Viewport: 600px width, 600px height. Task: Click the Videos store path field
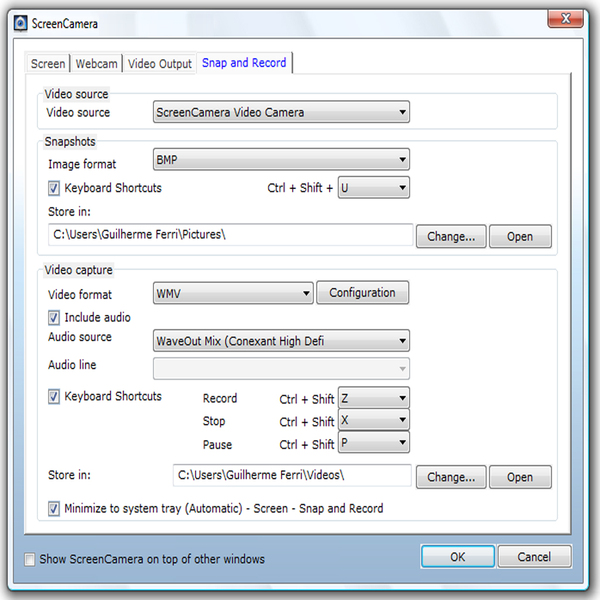[292, 475]
